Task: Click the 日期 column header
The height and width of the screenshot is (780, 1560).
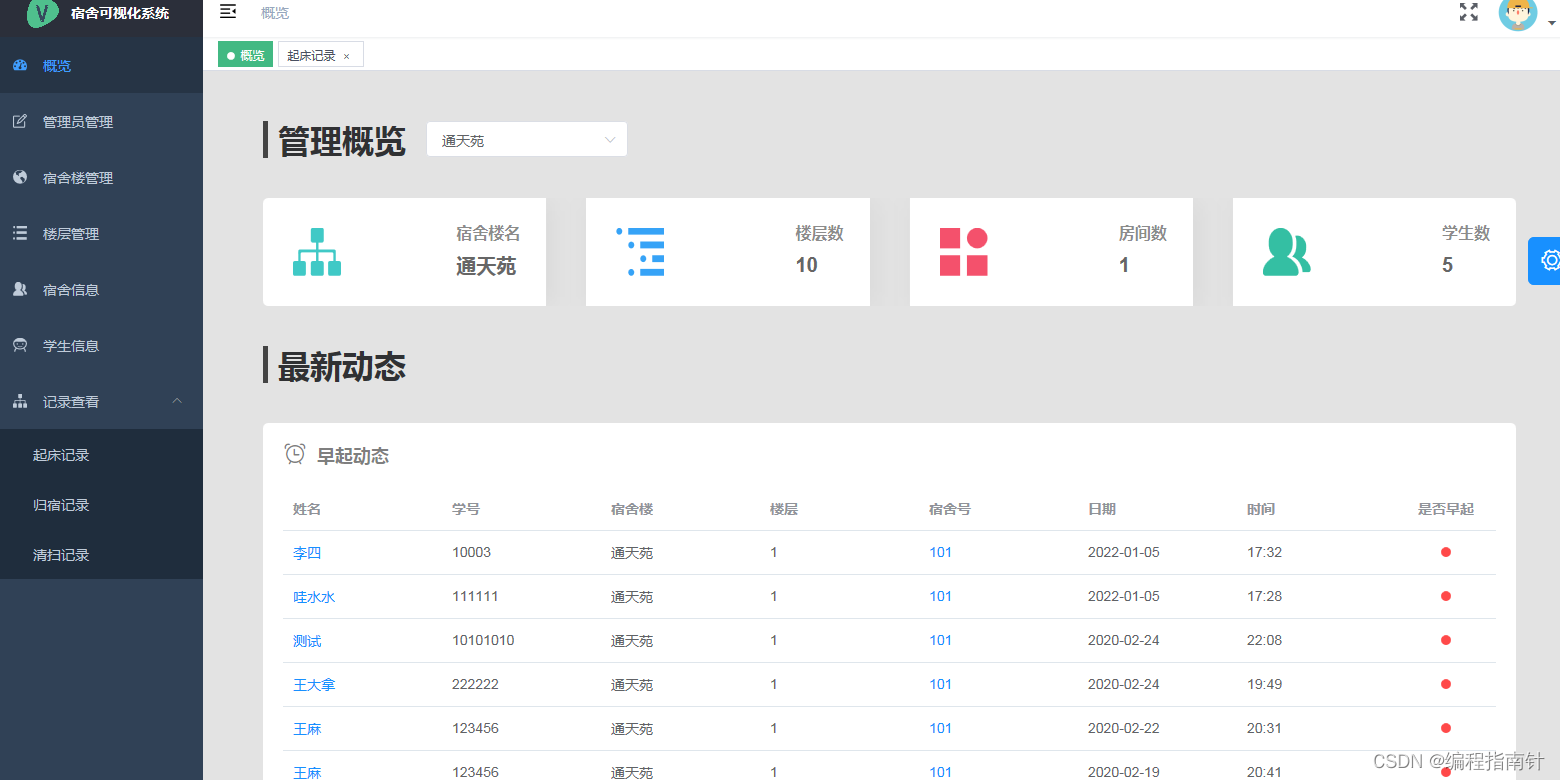Action: click(x=1102, y=509)
